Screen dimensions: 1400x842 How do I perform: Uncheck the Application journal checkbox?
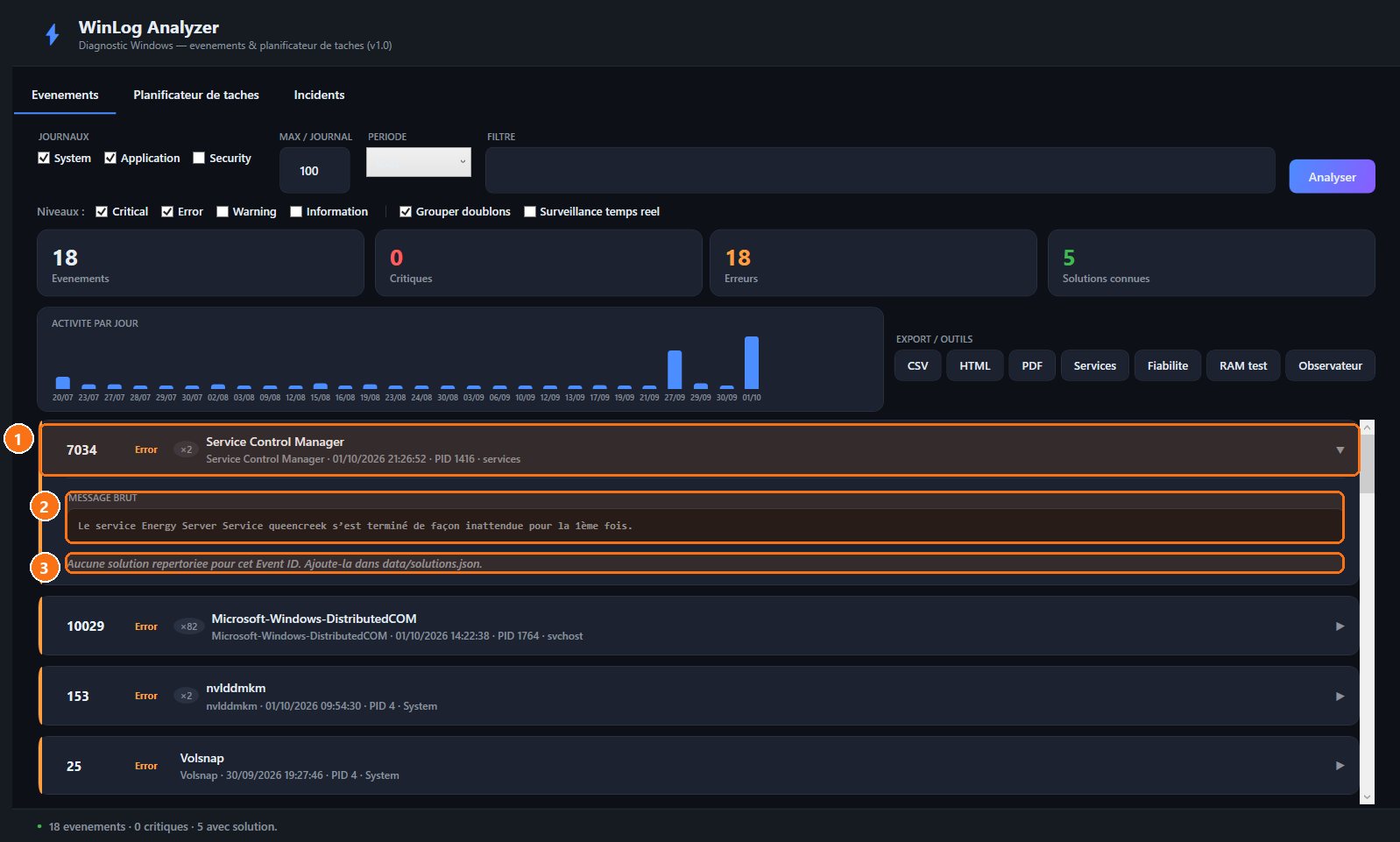(x=110, y=158)
